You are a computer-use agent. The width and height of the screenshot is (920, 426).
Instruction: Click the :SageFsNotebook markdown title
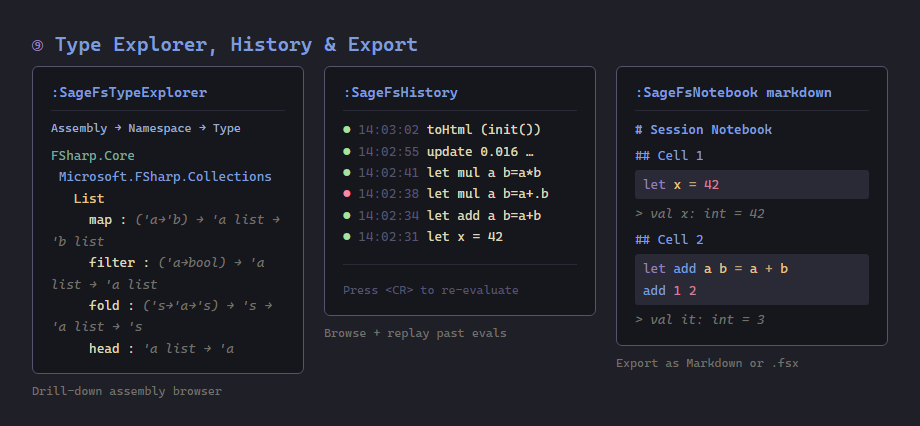pyautogui.click(x=733, y=93)
